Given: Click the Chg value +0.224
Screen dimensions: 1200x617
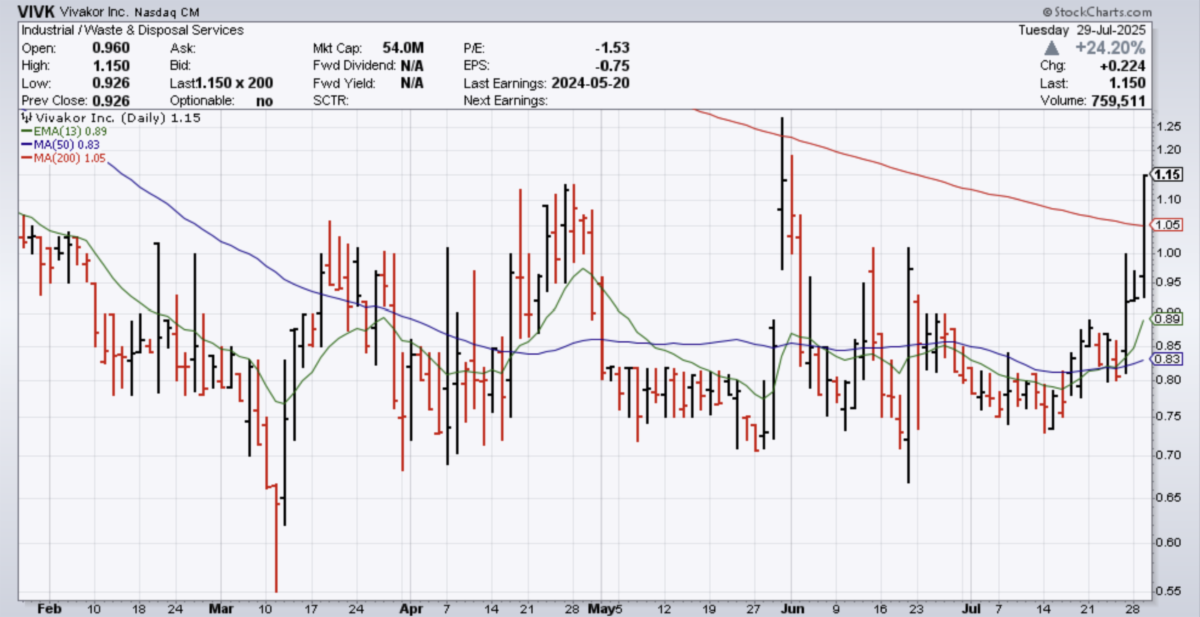Looking at the screenshot, I should click(x=1123, y=65).
